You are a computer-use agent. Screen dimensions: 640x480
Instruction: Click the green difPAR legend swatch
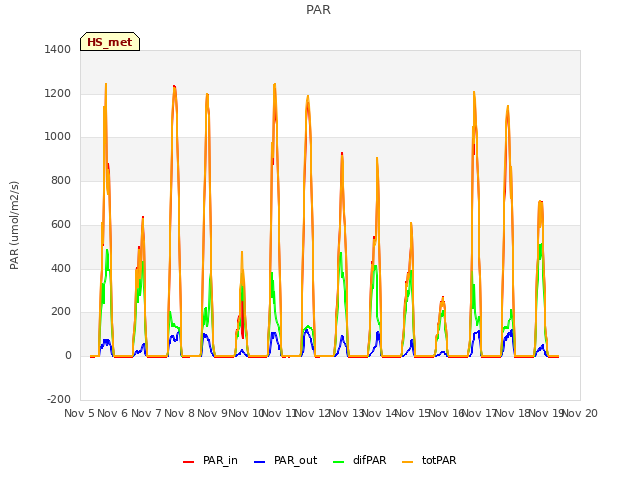coord(338,462)
